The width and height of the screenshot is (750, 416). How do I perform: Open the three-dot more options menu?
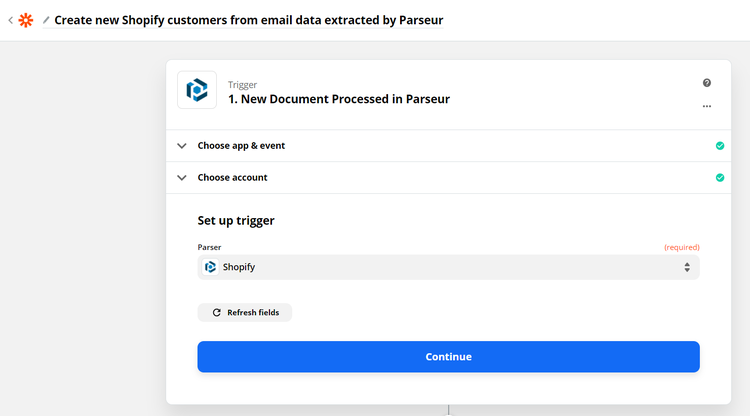pos(707,106)
